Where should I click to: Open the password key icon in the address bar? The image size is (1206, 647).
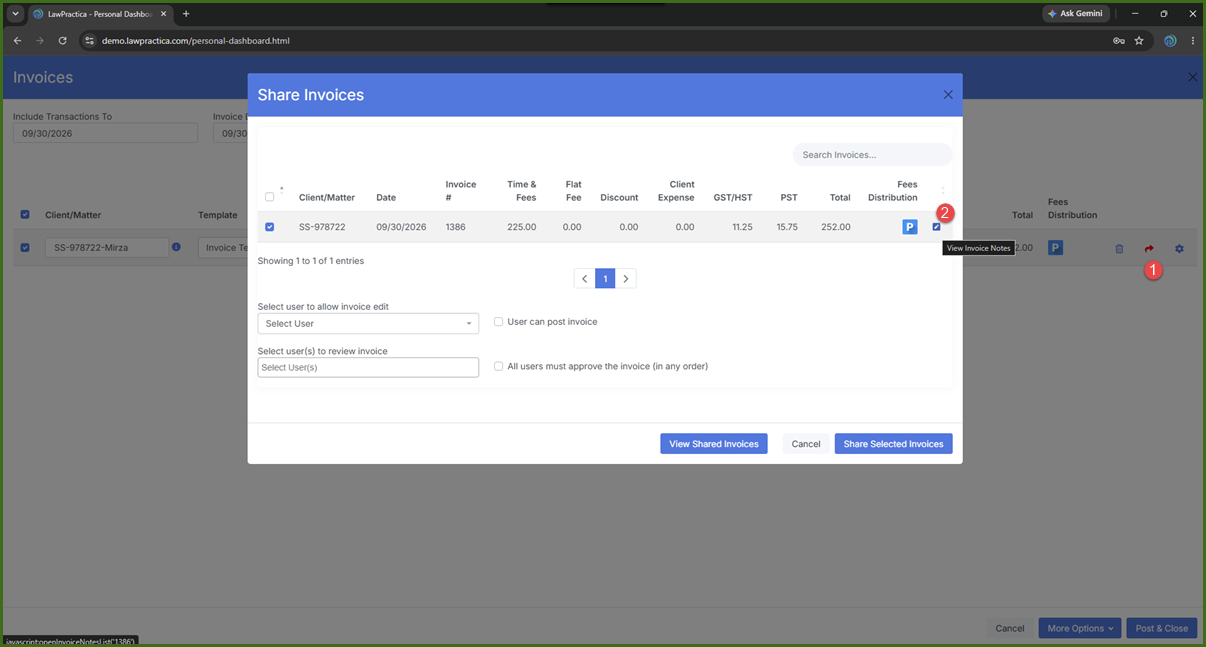tap(1119, 41)
